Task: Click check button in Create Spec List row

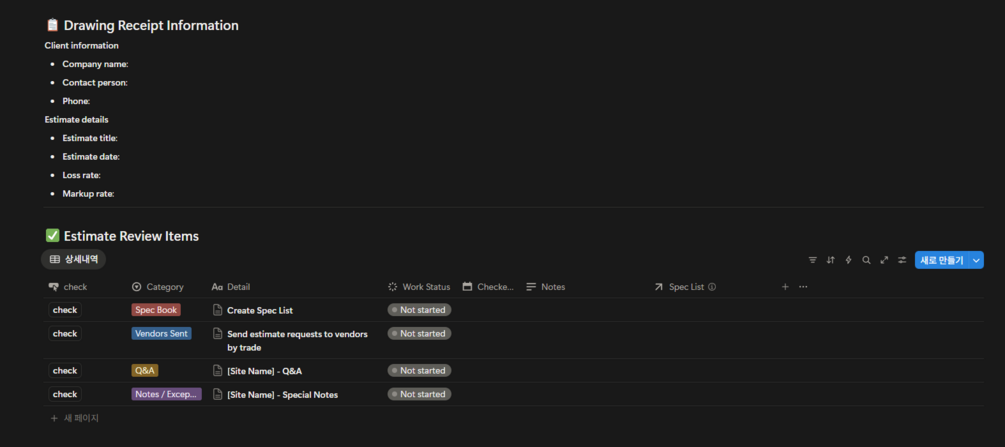Action: (65, 310)
